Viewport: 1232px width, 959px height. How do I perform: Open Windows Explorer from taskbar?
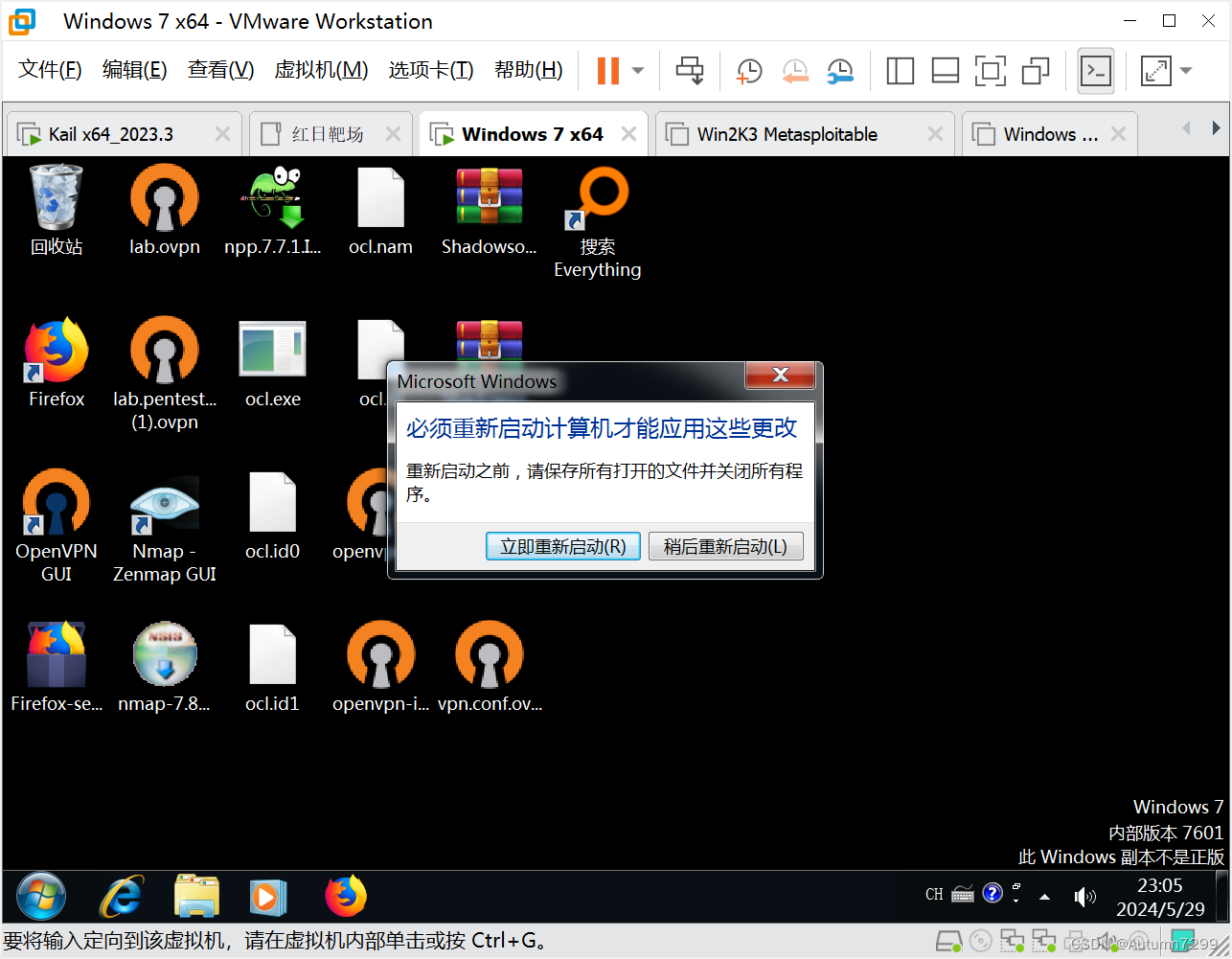(197, 897)
